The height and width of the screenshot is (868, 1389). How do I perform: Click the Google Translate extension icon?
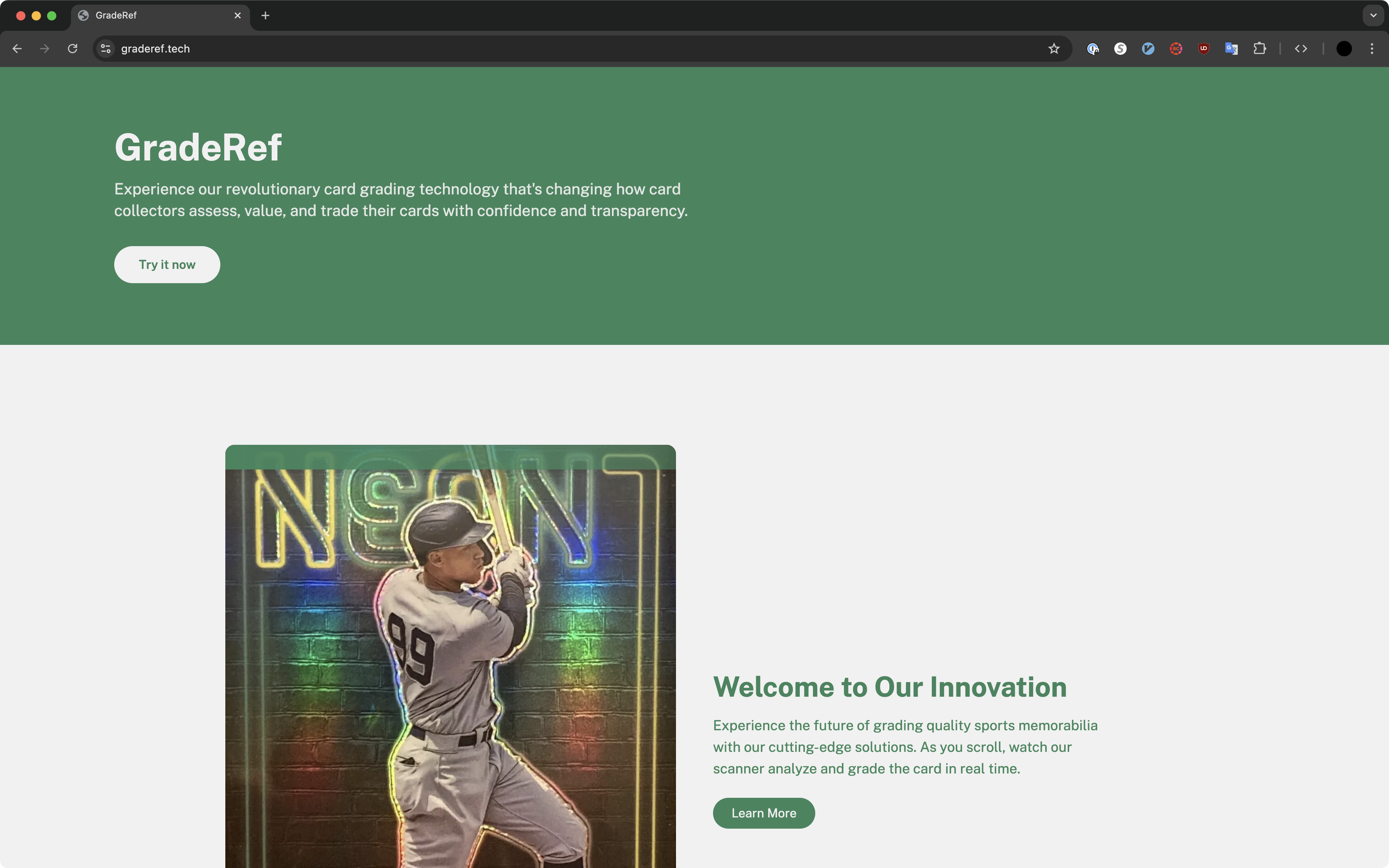(x=1231, y=49)
